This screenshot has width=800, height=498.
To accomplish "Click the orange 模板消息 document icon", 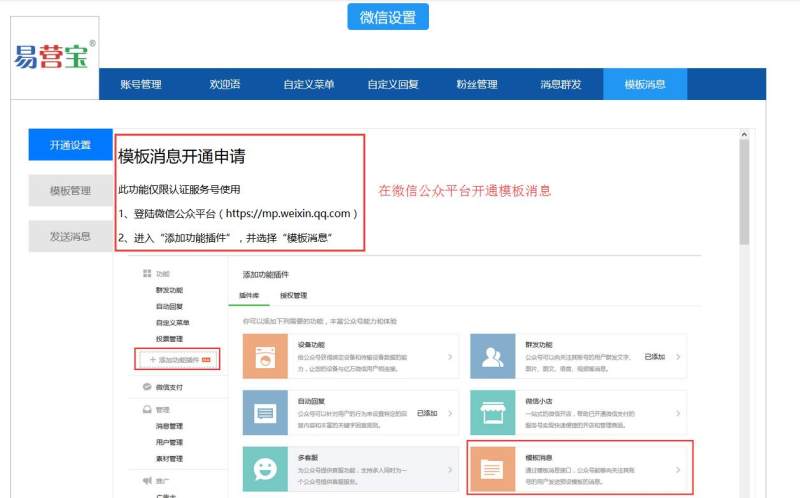I will coord(492,468).
